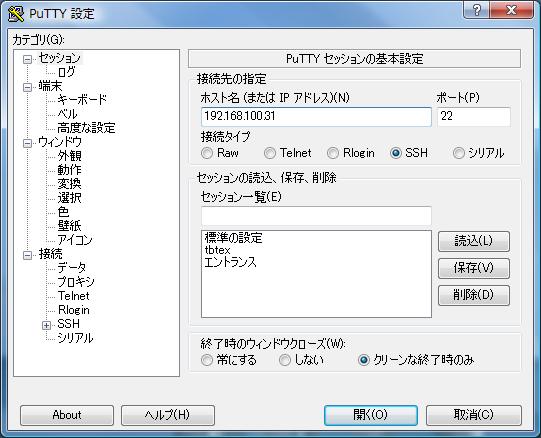This screenshot has height=438, width=541.
Task: Click the 読込(L) load button
Action: click(x=474, y=241)
